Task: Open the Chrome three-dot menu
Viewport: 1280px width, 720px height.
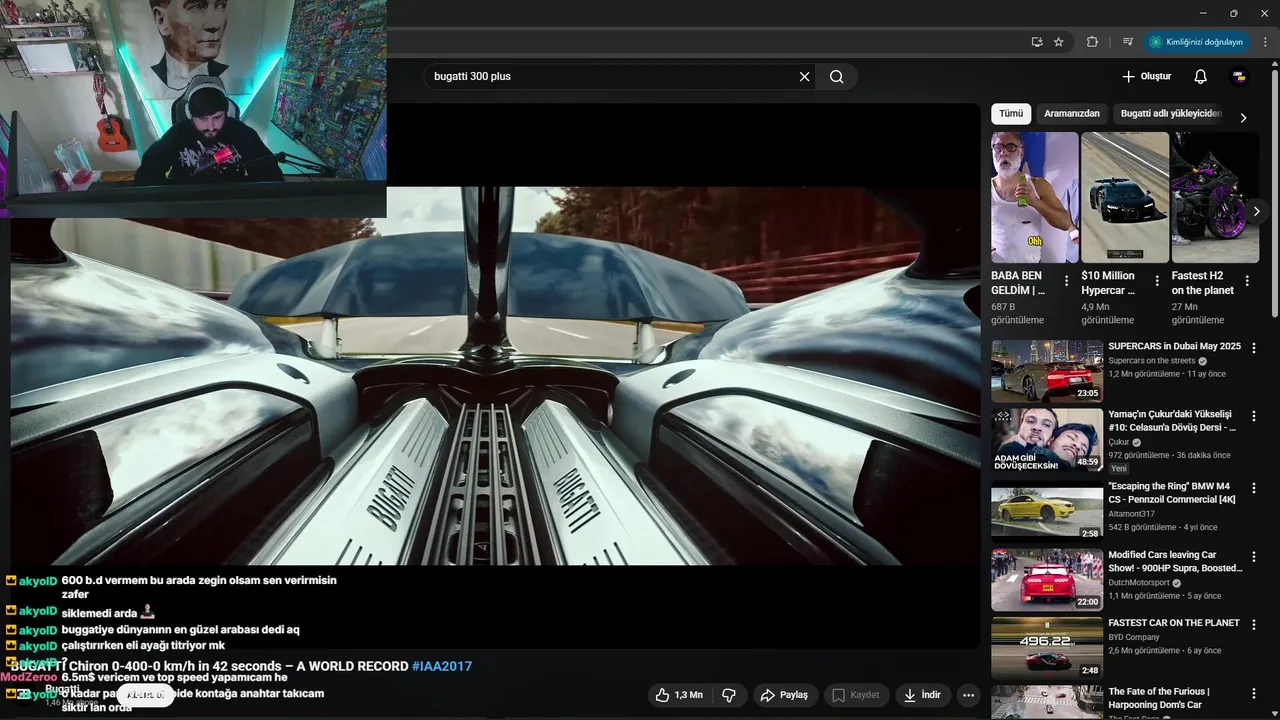Action: 1265,42
